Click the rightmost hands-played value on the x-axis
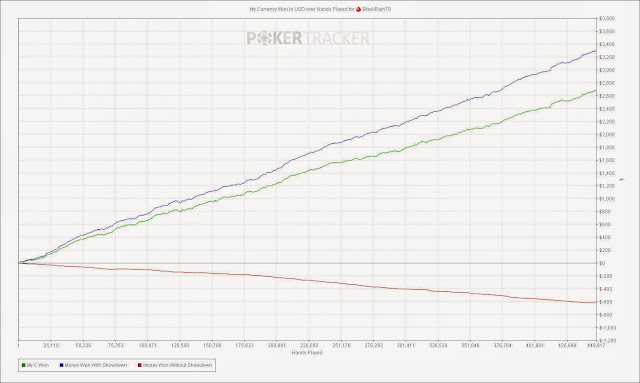Screen dimensions: 640x383 (596, 345)
